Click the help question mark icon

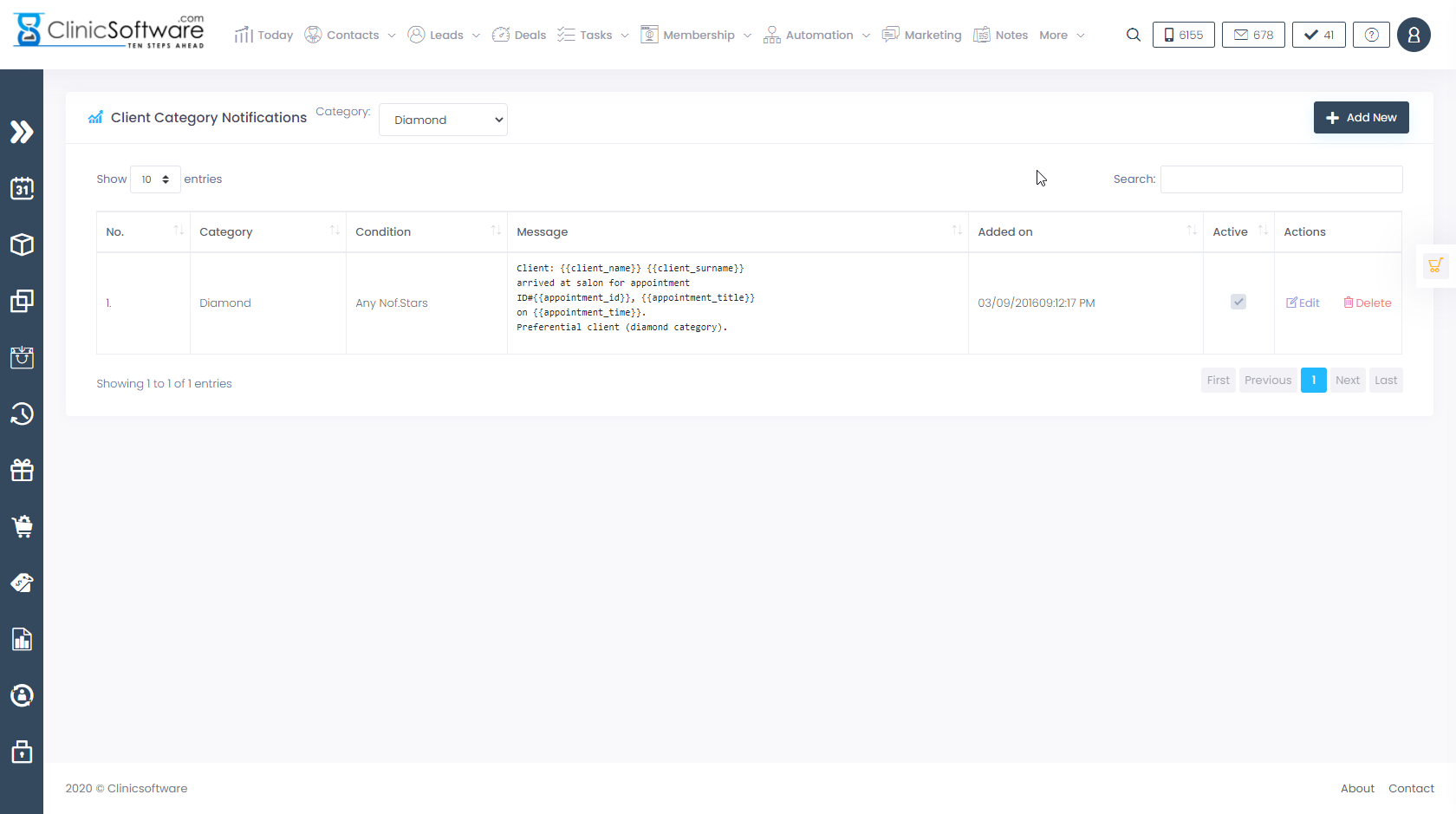click(1371, 35)
